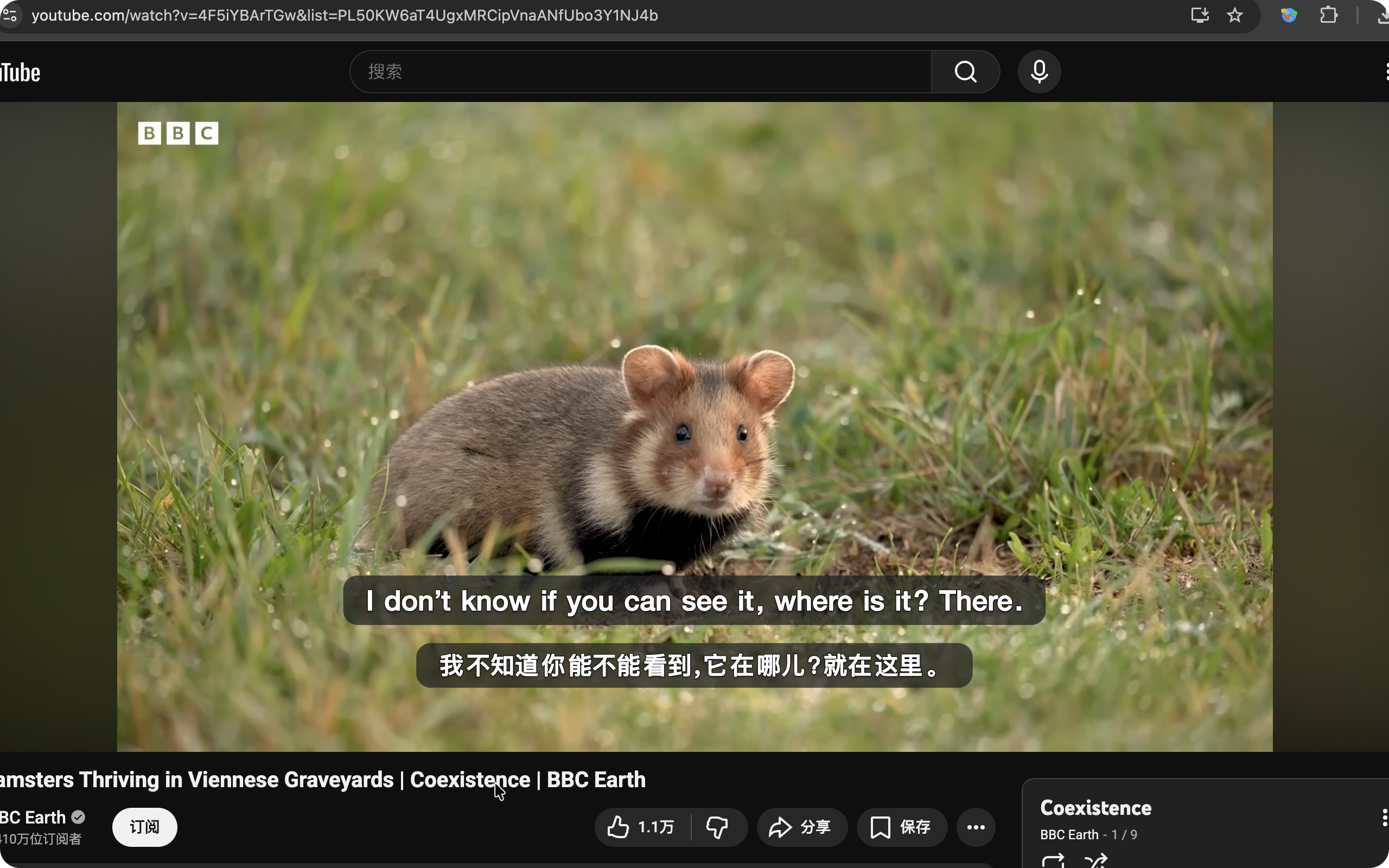Screen dimensions: 1389x868
Task: Open the Hamsters Thriving video title link
Action: pos(321,779)
